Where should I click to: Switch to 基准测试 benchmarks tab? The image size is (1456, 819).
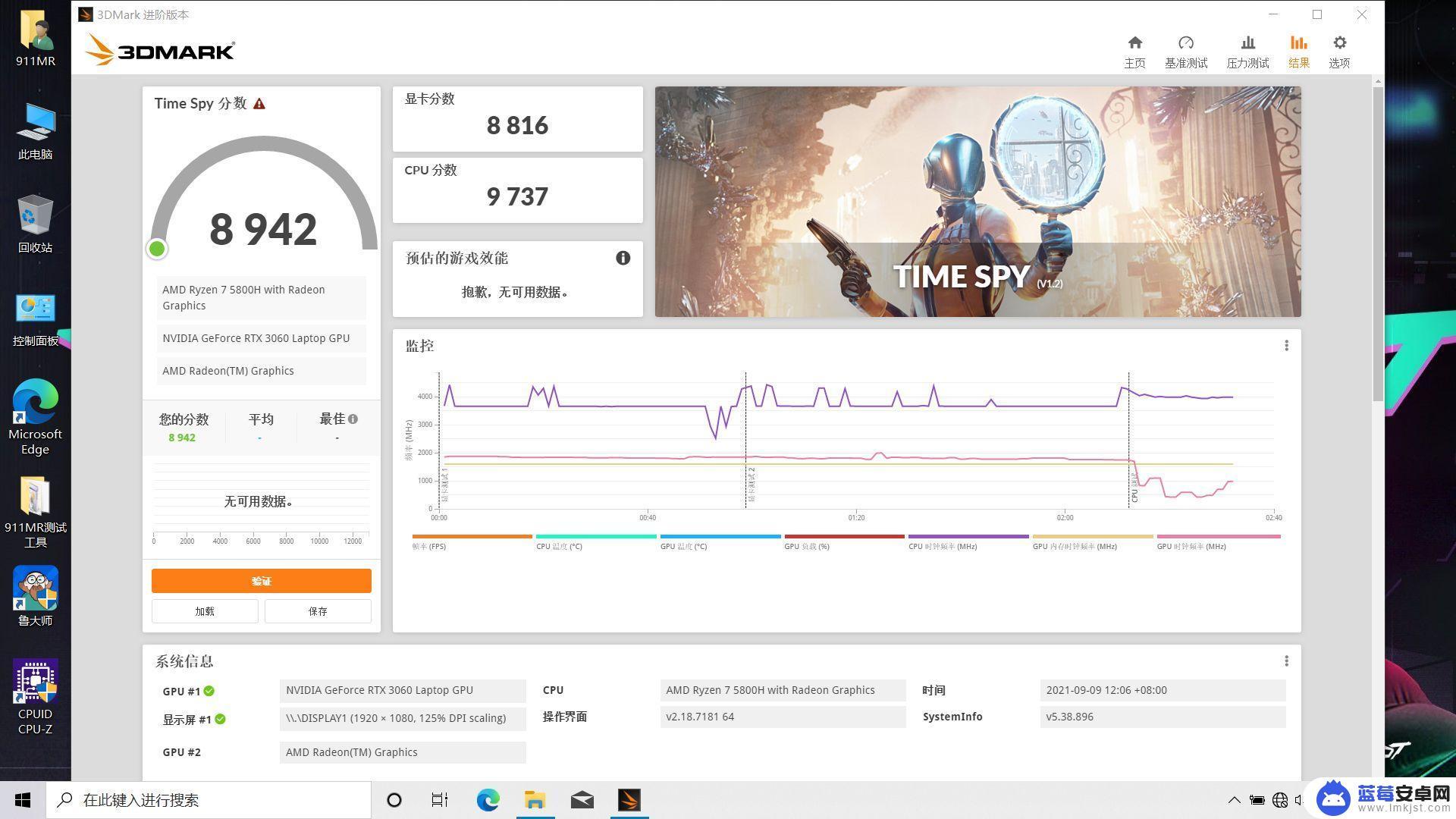(1186, 52)
